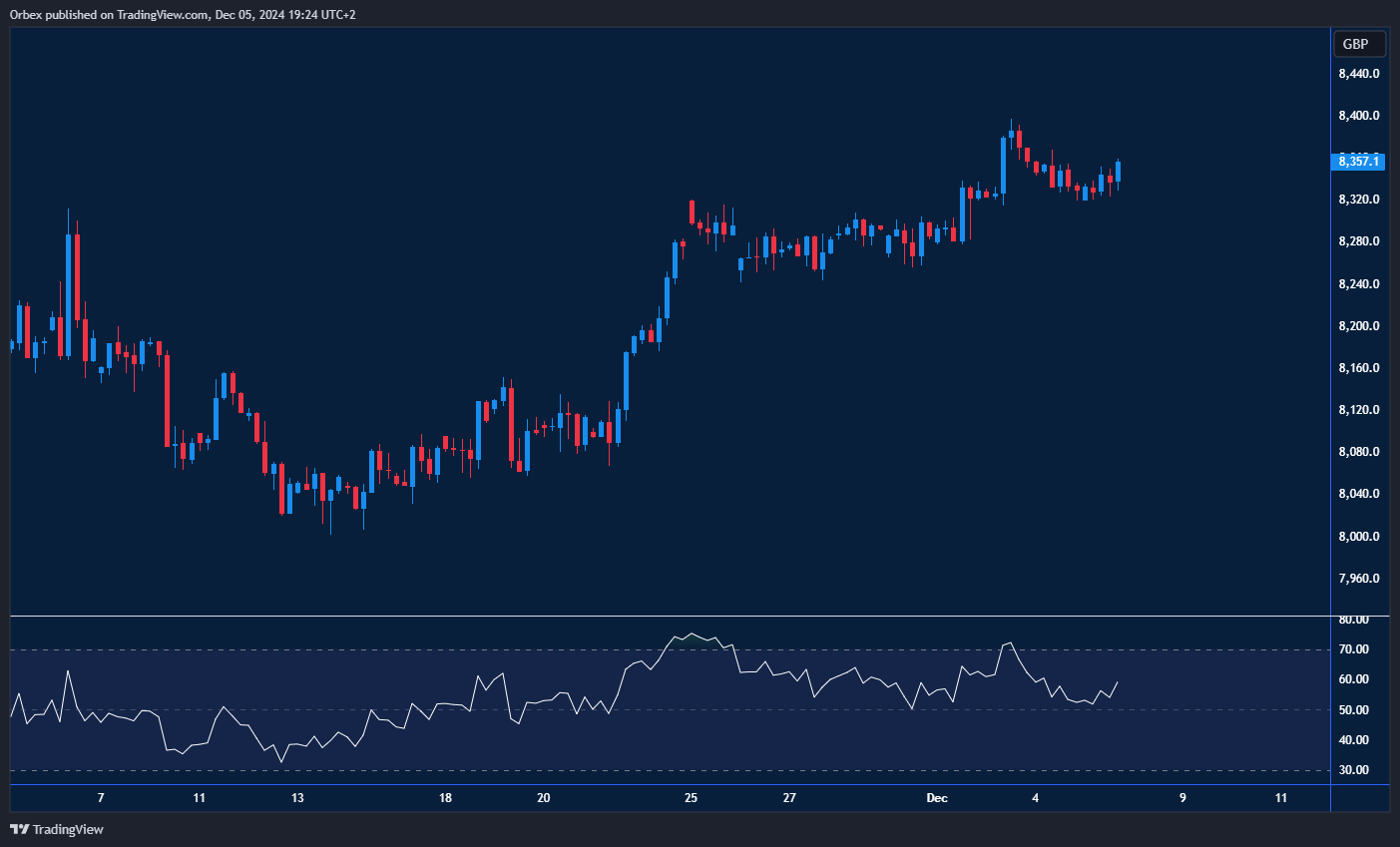This screenshot has height=847, width=1400.
Task: Select the 50.00 RSI midline label
Action: point(1354,710)
